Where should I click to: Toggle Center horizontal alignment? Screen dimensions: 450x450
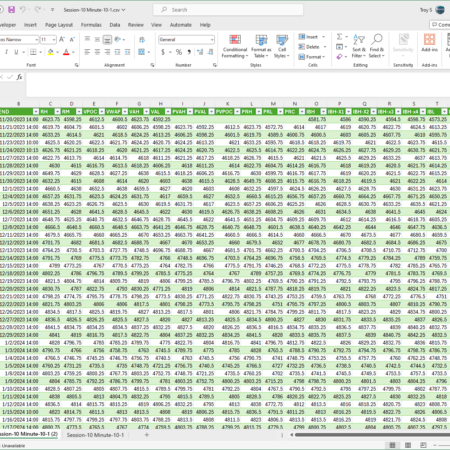(97, 52)
